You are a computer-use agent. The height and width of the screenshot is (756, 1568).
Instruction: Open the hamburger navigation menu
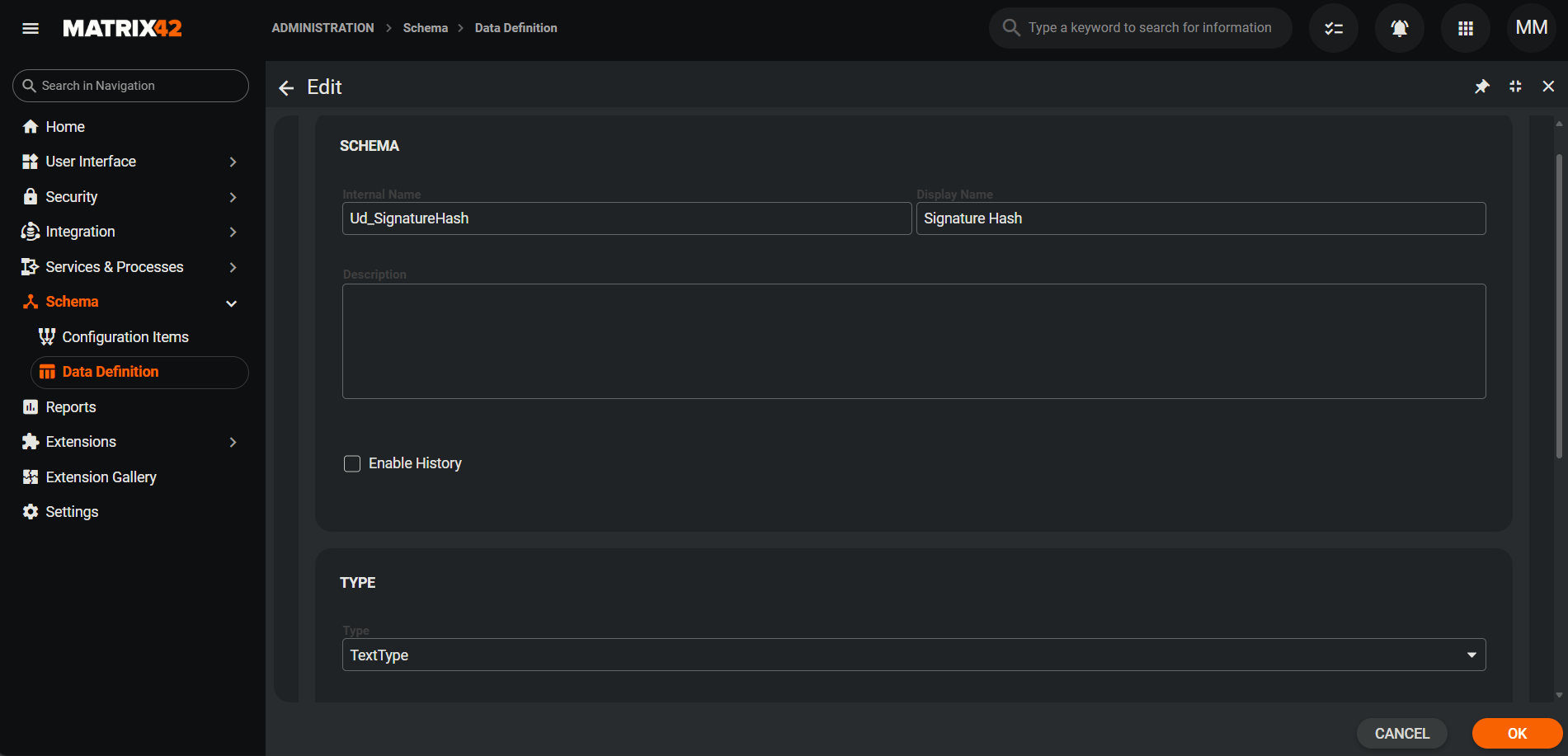tap(31, 28)
